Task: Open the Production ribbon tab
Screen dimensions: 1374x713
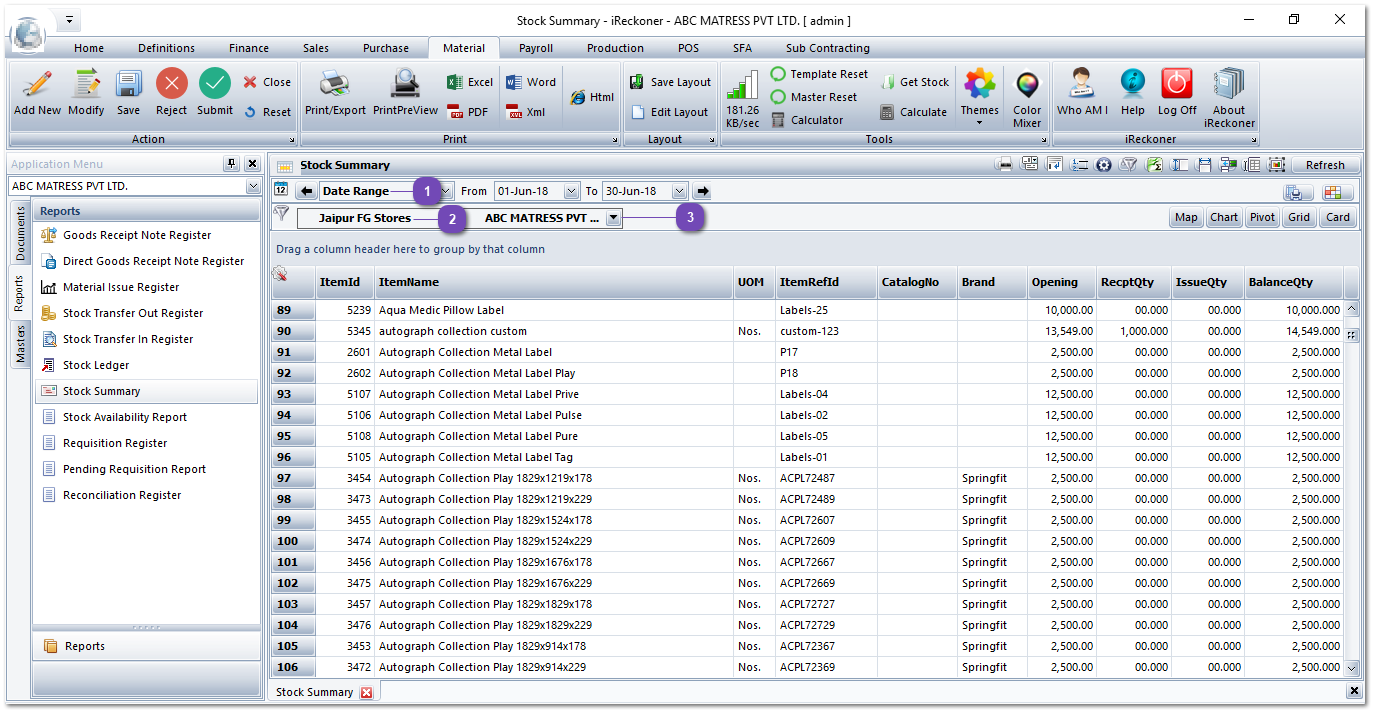Action: 615,48
